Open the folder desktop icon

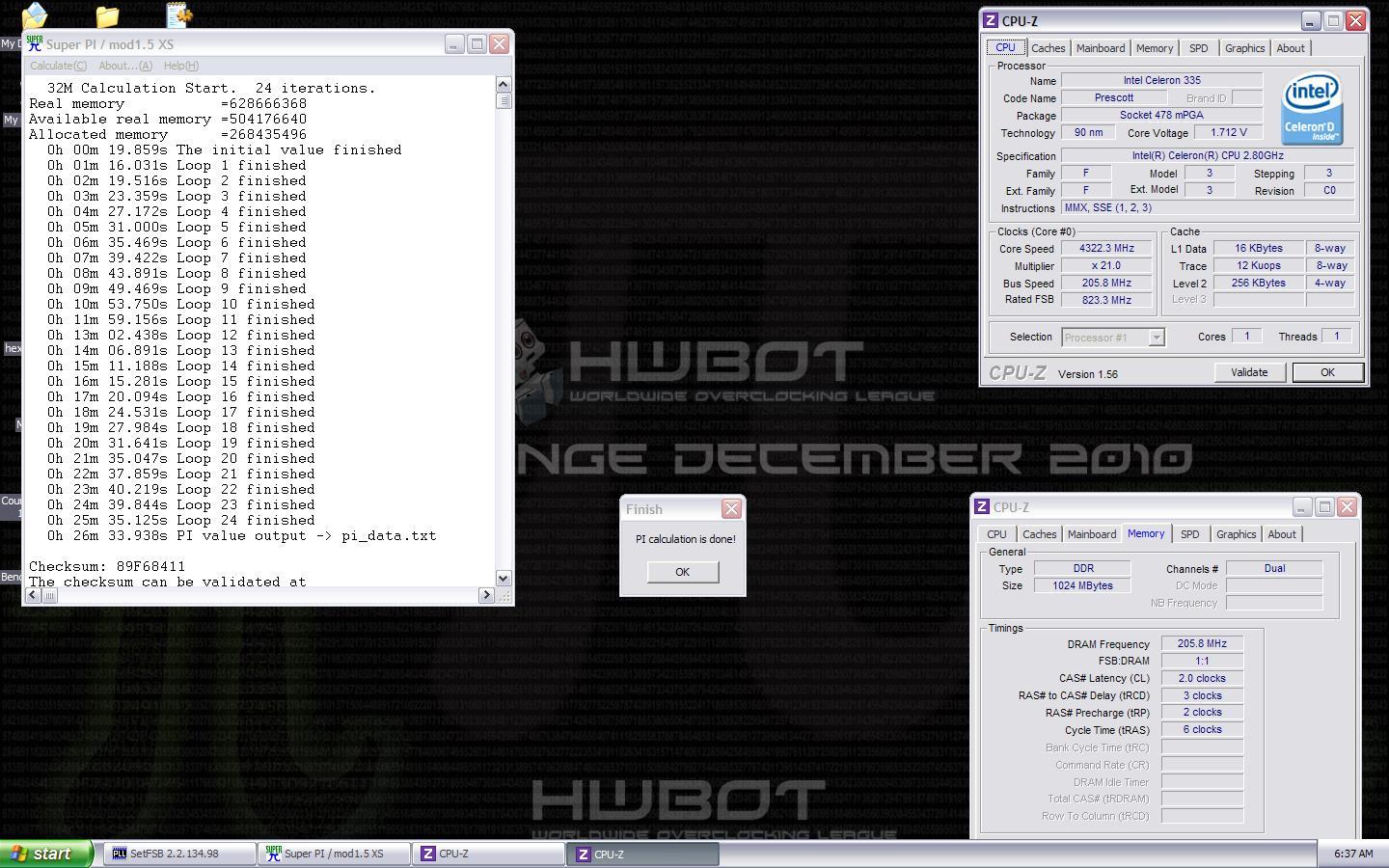click(107, 15)
